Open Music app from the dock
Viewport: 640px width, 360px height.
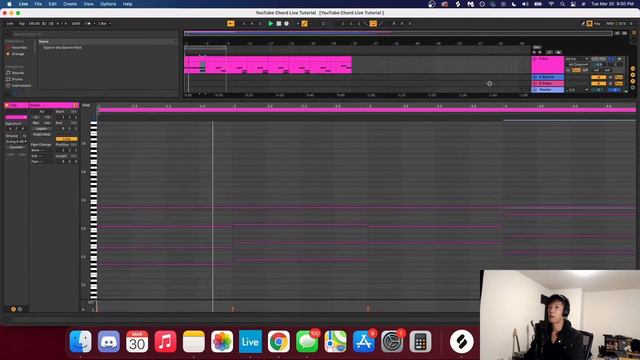(x=165, y=341)
